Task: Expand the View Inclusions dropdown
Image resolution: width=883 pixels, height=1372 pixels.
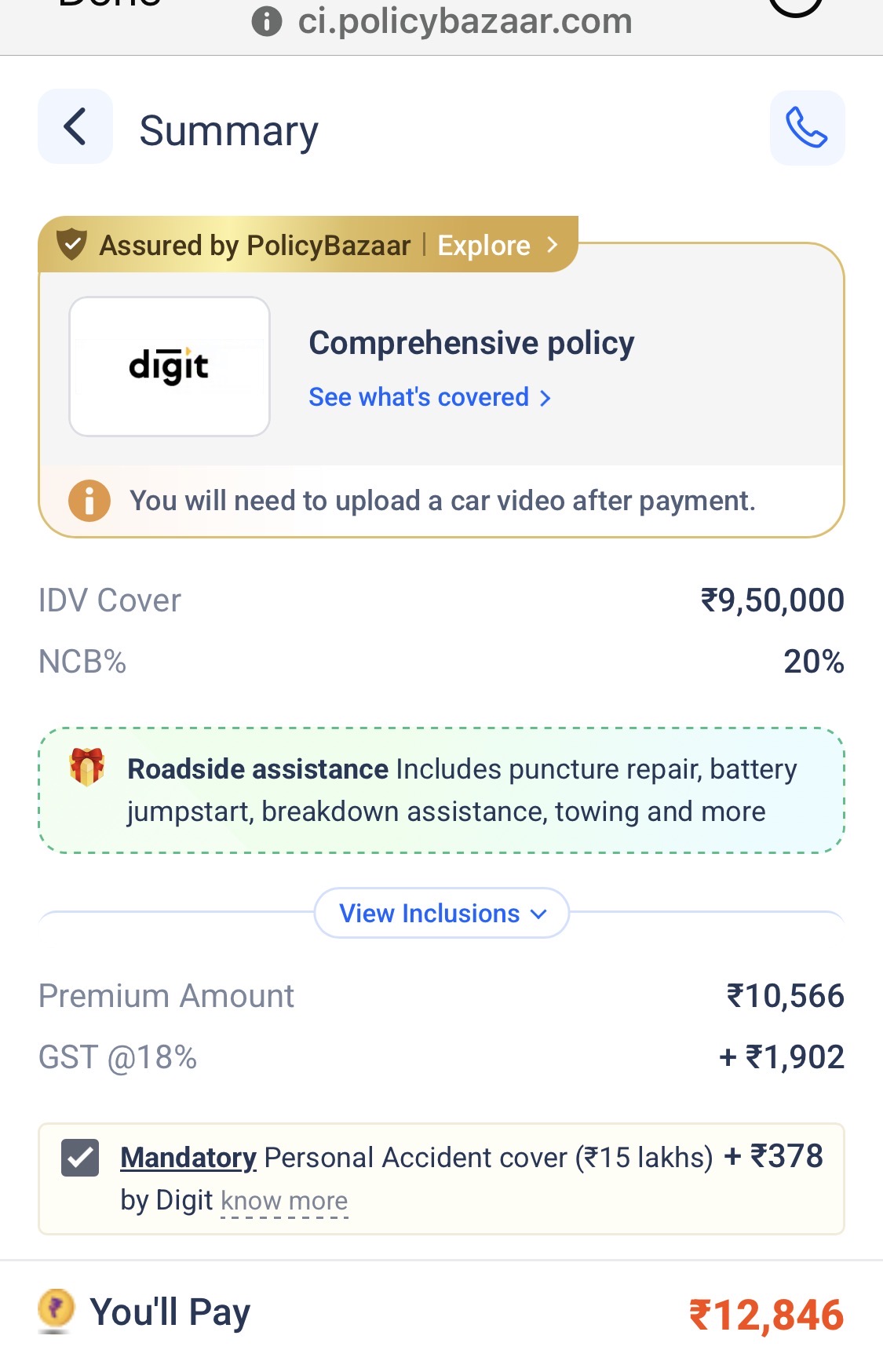Action: point(442,914)
